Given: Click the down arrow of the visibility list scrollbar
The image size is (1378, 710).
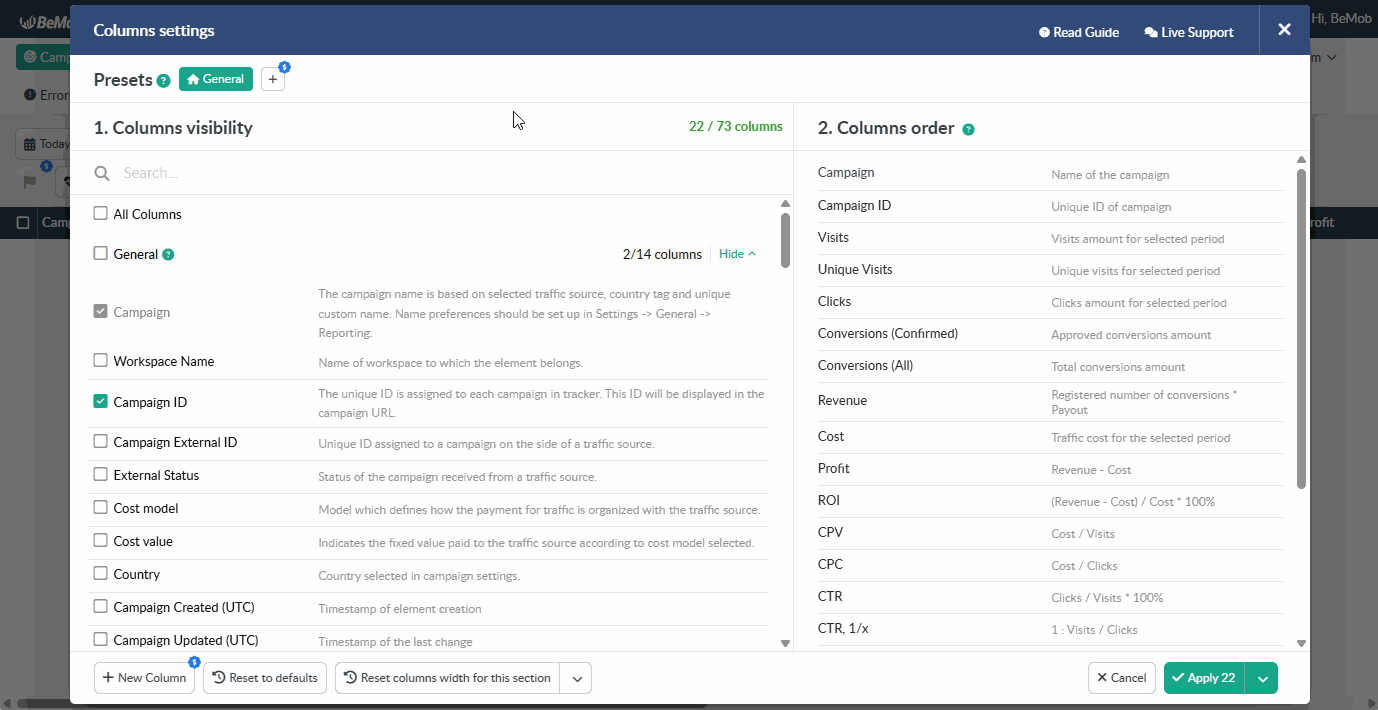Looking at the screenshot, I should 785,643.
